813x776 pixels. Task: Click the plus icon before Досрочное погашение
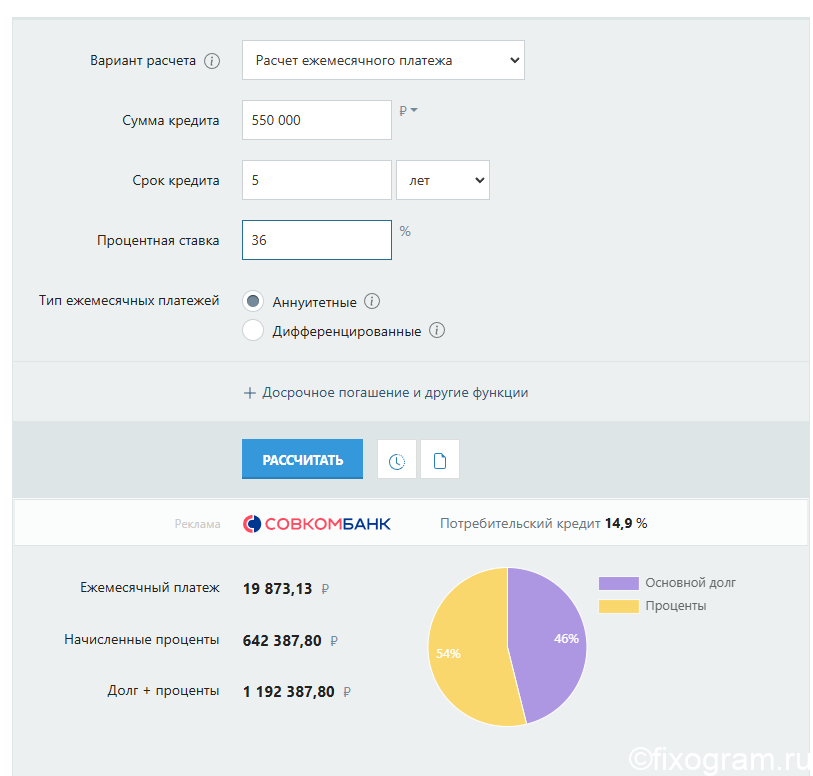[249, 393]
